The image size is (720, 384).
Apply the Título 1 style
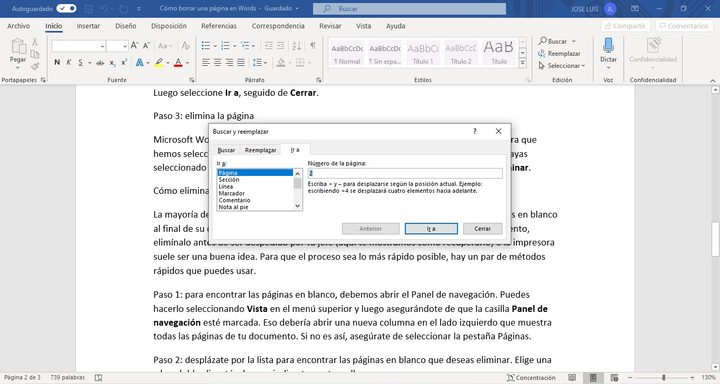tap(423, 53)
